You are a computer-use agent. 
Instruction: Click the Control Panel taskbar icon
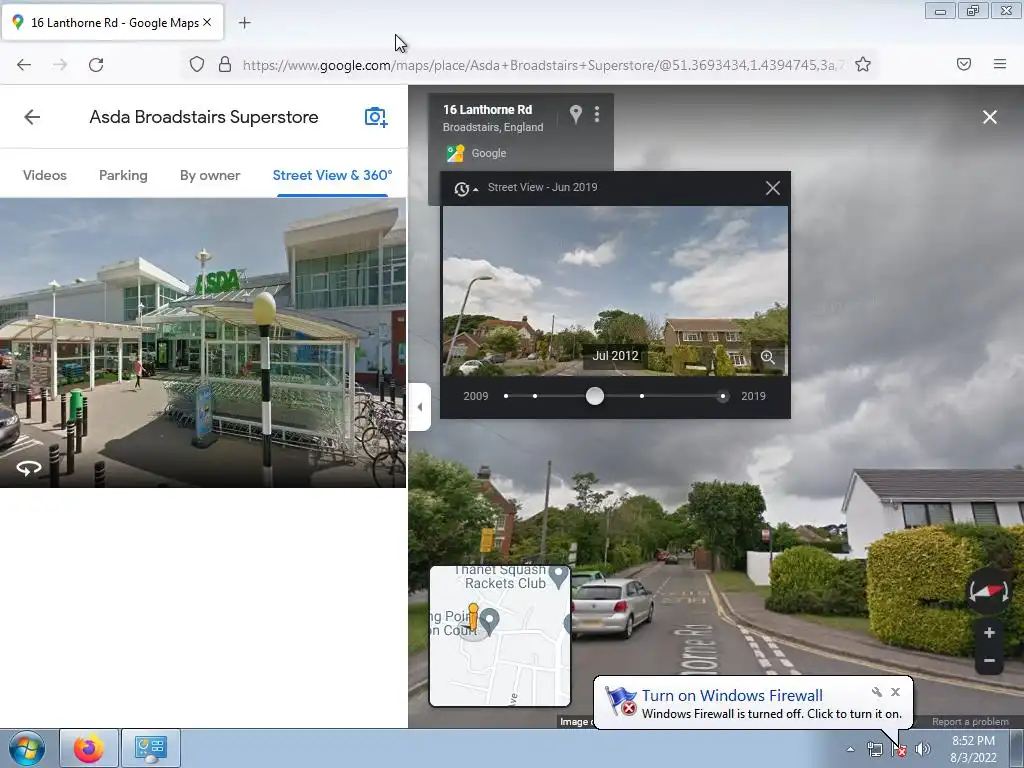pyautogui.click(x=151, y=748)
